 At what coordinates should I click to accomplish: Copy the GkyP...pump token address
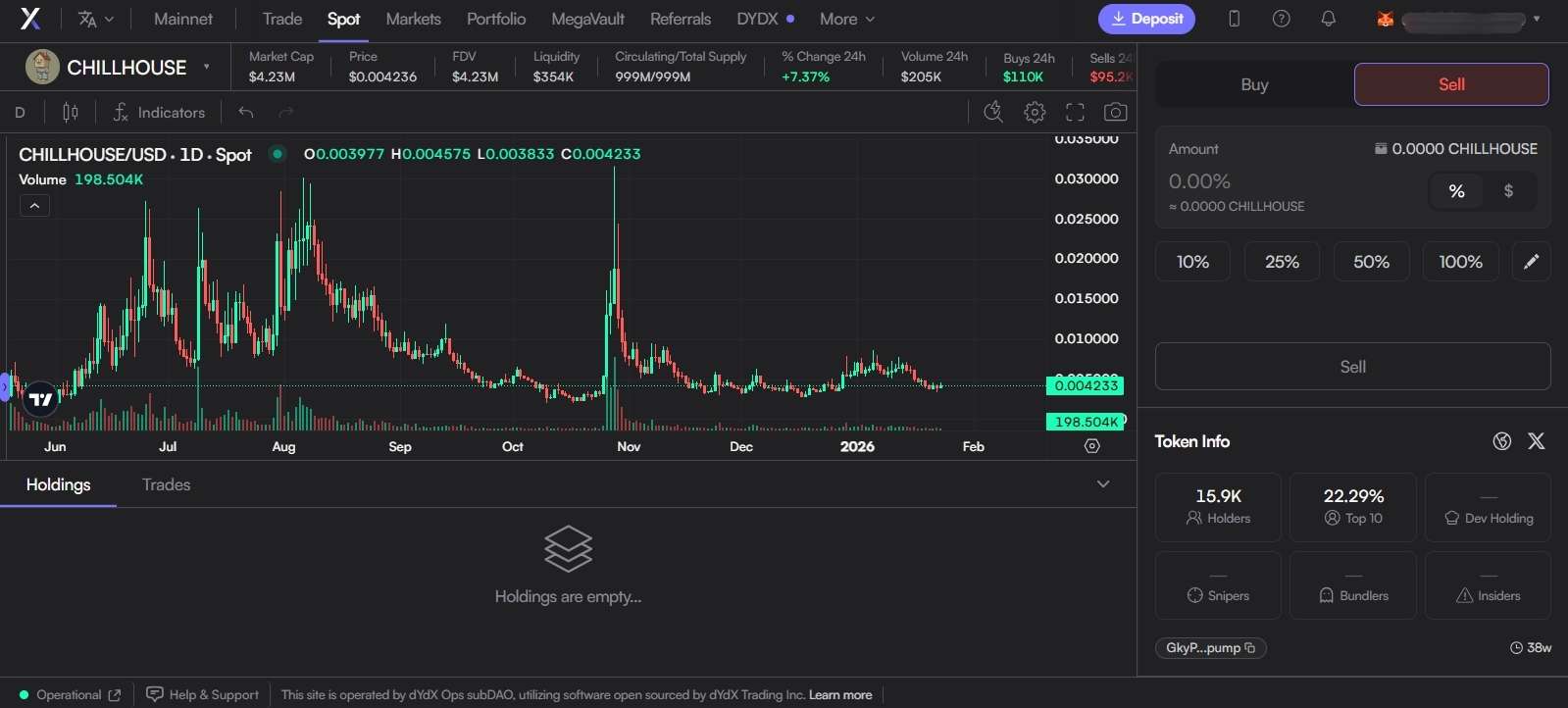tap(1249, 648)
